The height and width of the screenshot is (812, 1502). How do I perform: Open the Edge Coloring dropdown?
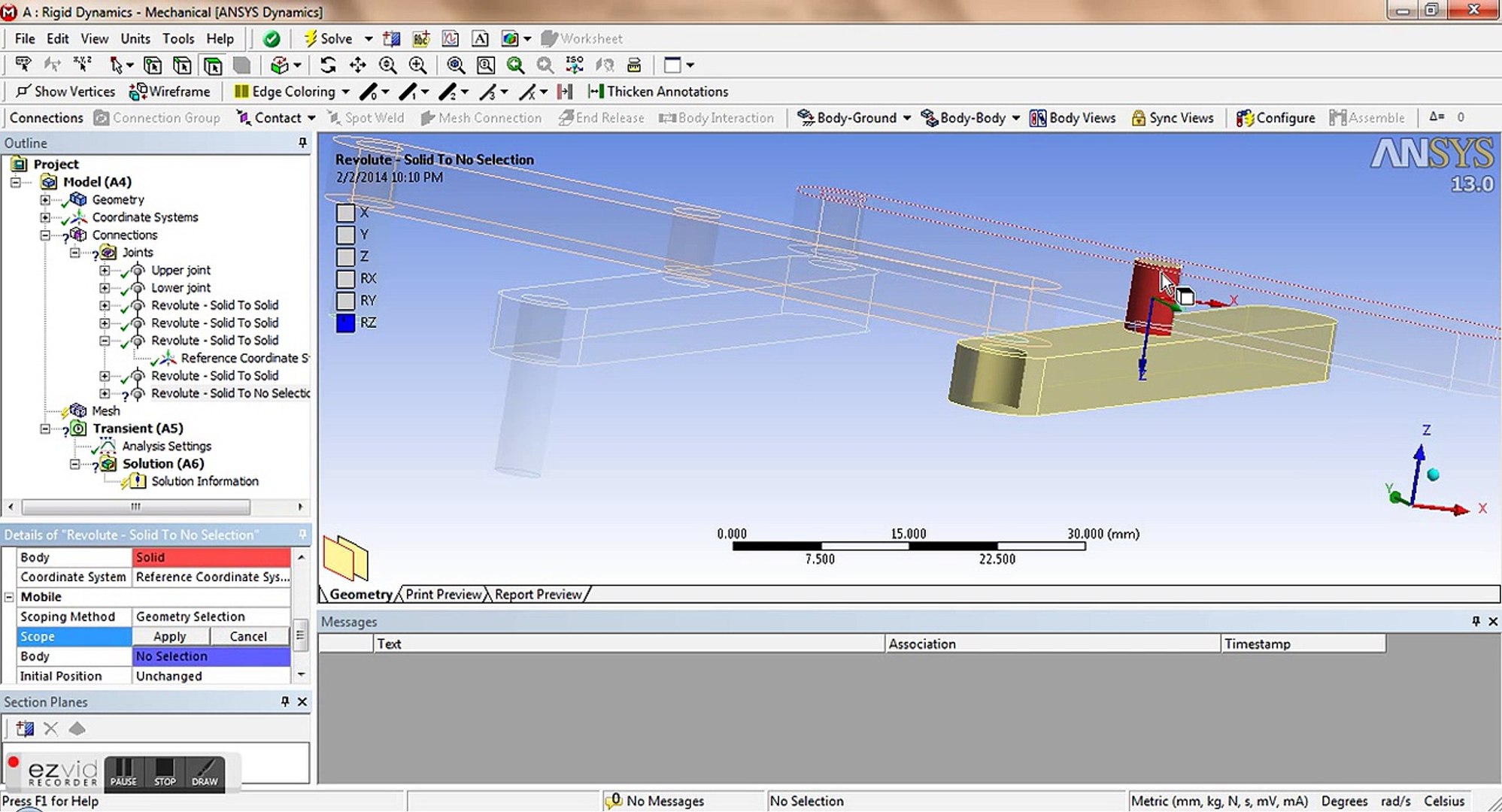(x=345, y=92)
